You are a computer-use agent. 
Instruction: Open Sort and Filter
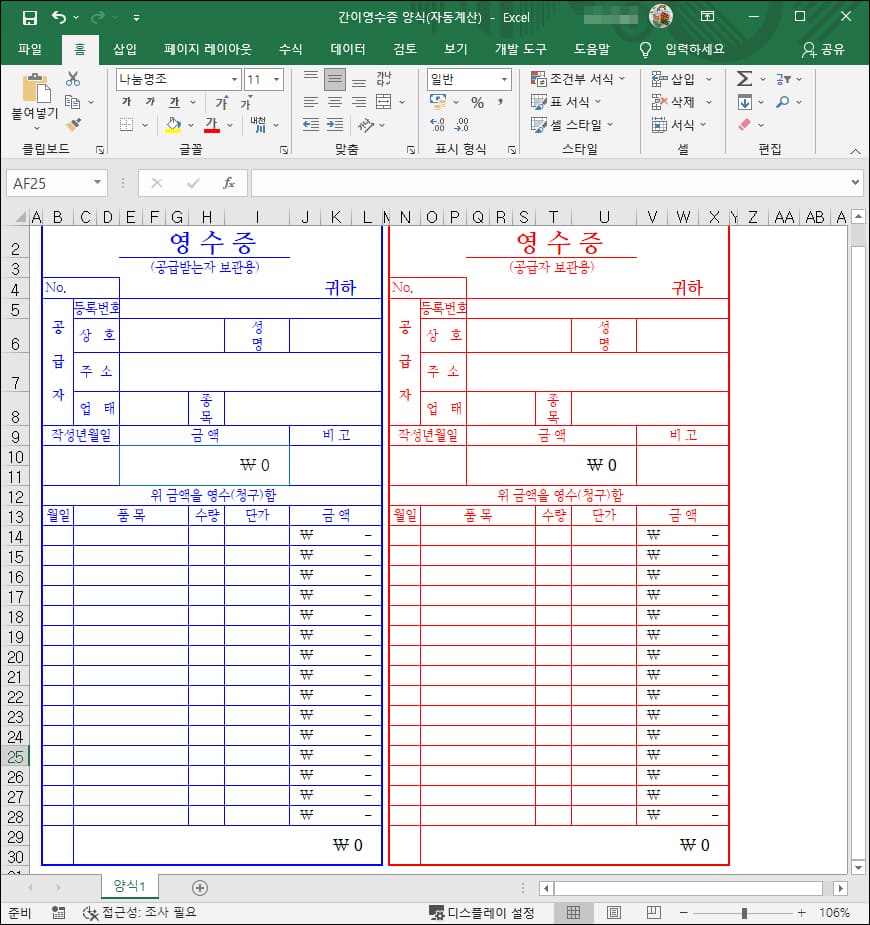tap(783, 78)
